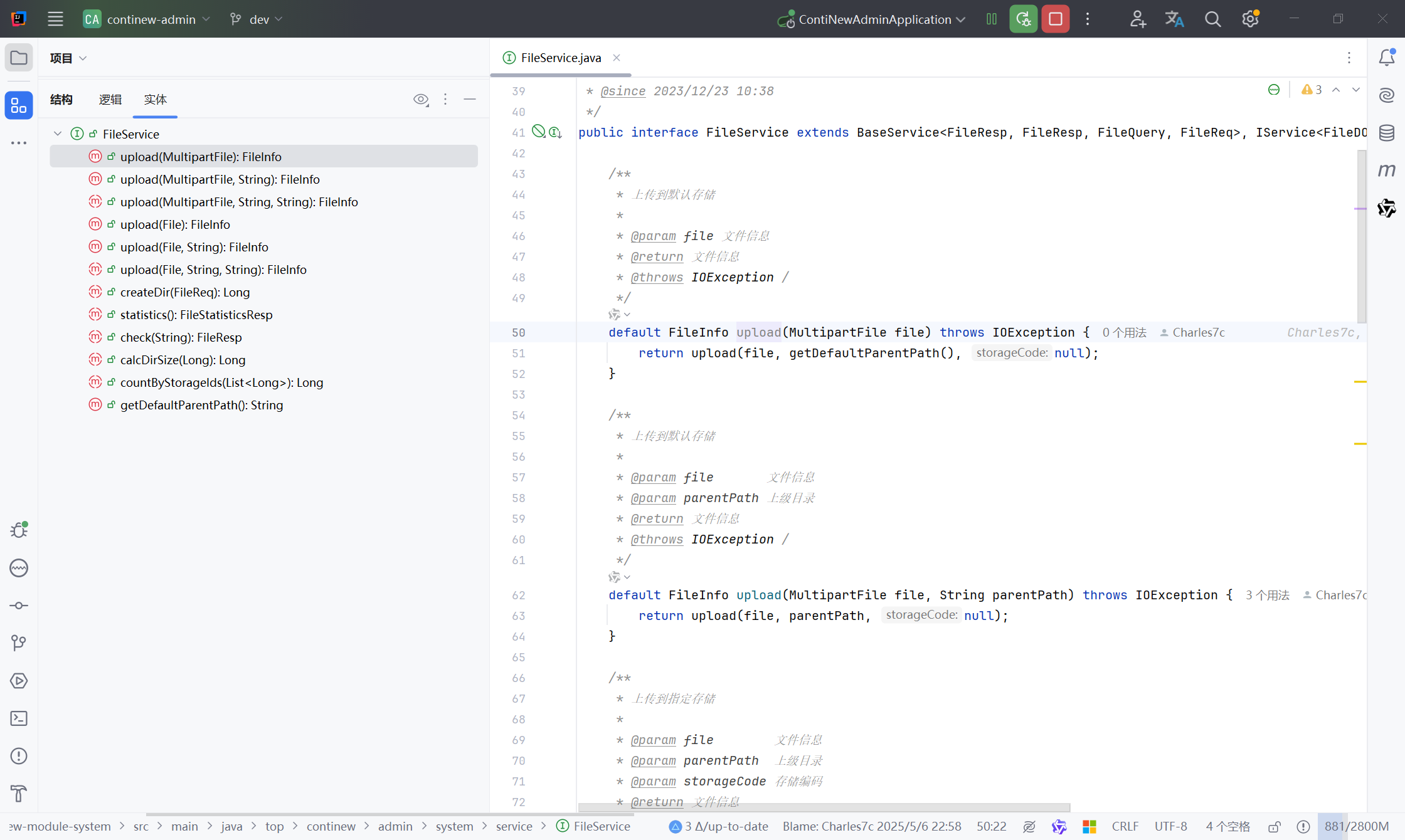Open IDE settings gear
The height and width of the screenshot is (840, 1405).
pos(1250,19)
